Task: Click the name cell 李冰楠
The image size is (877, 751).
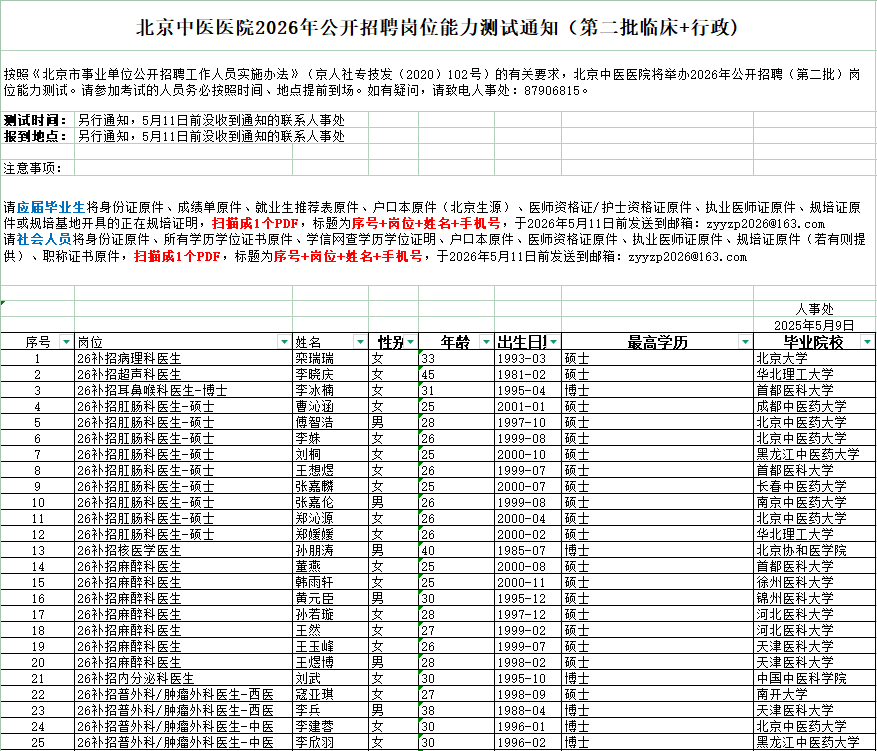Action: pyautogui.click(x=331, y=390)
